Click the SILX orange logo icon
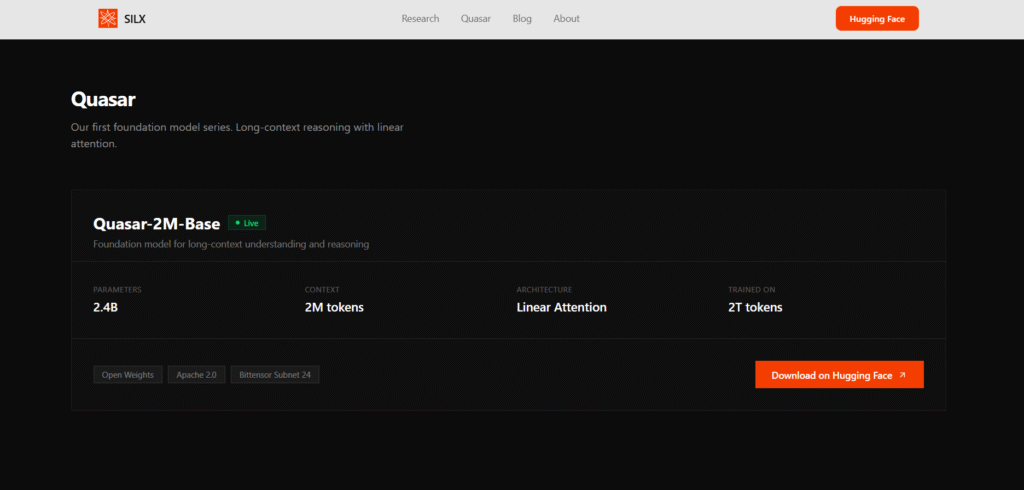 coord(108,18)
